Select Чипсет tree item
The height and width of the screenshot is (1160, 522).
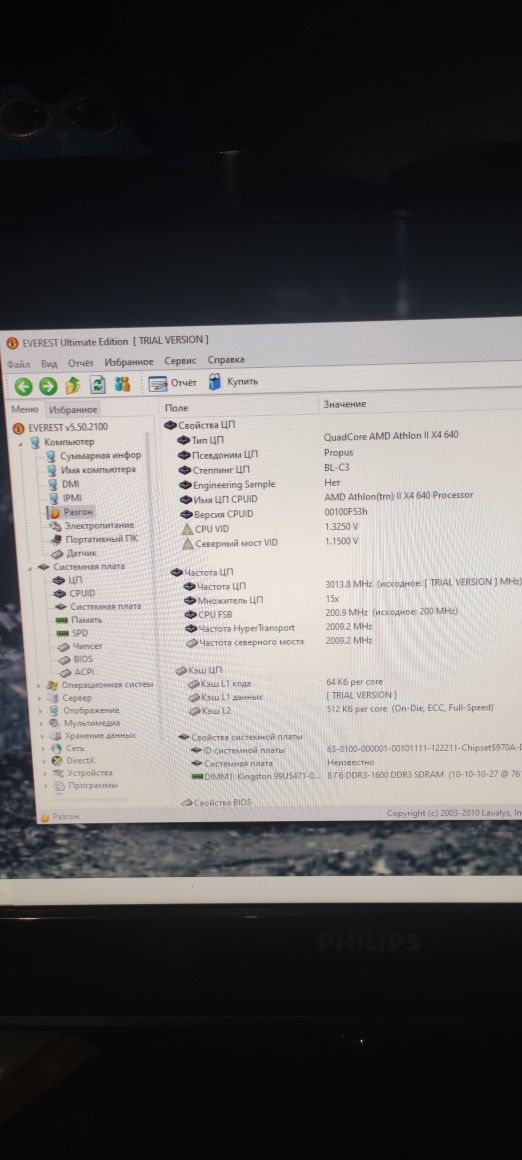[x=80, y=647]
